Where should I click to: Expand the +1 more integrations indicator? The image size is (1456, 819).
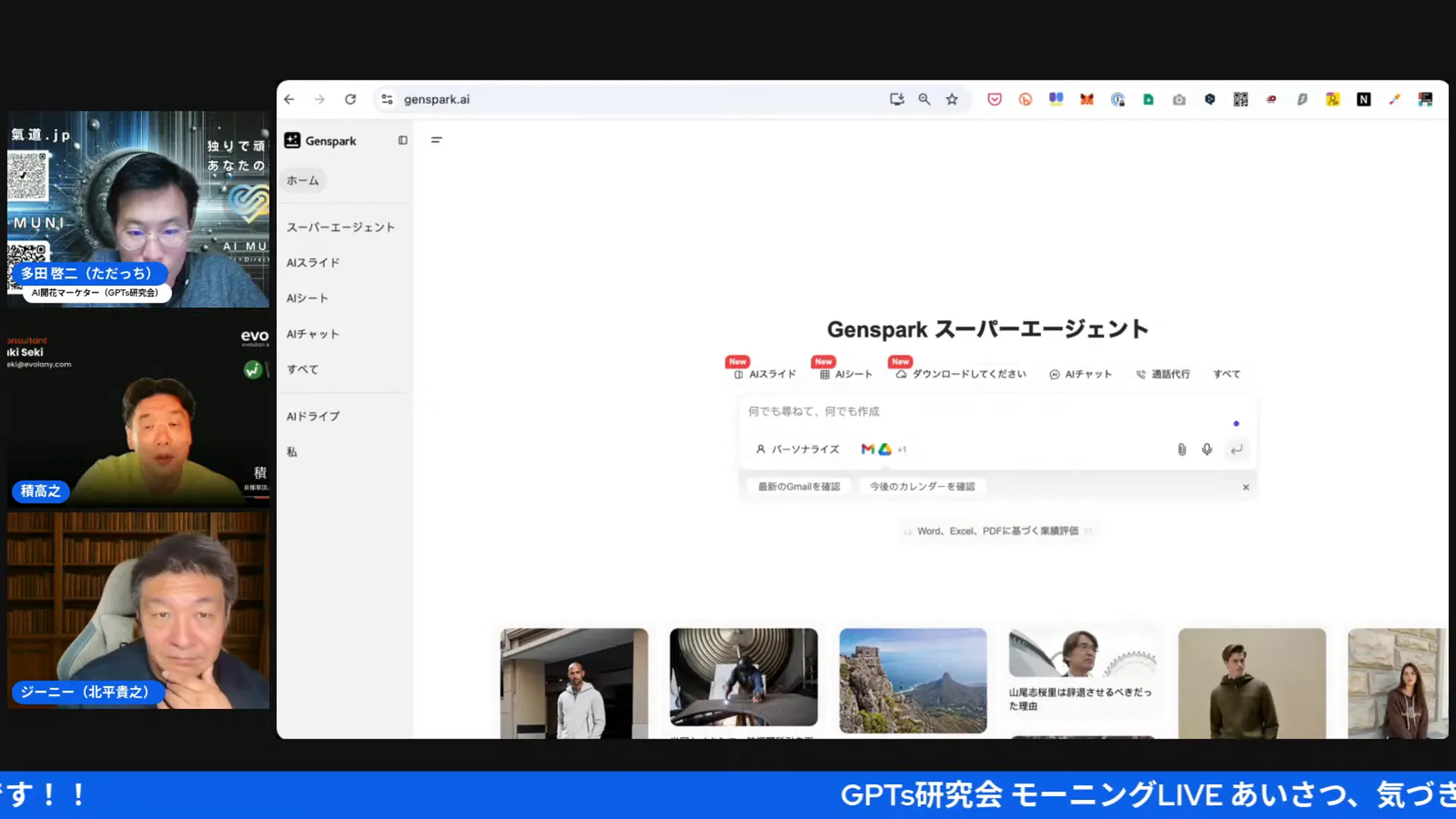point(902,450)
